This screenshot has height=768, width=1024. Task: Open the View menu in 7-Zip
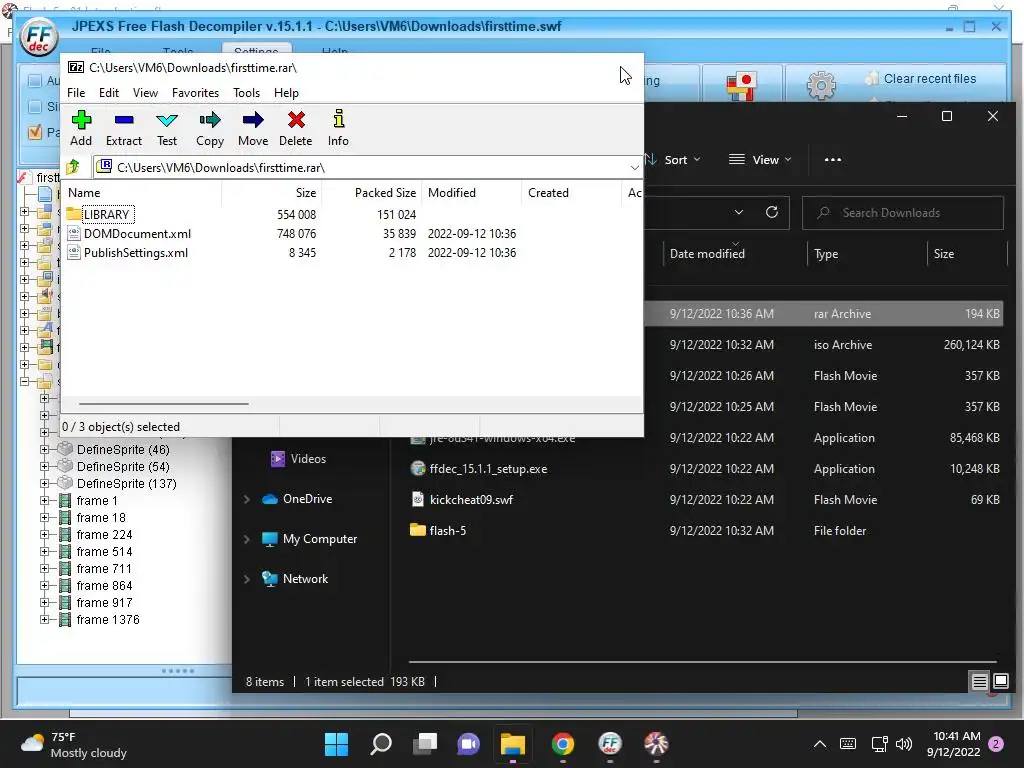click(x=145, y=93)
